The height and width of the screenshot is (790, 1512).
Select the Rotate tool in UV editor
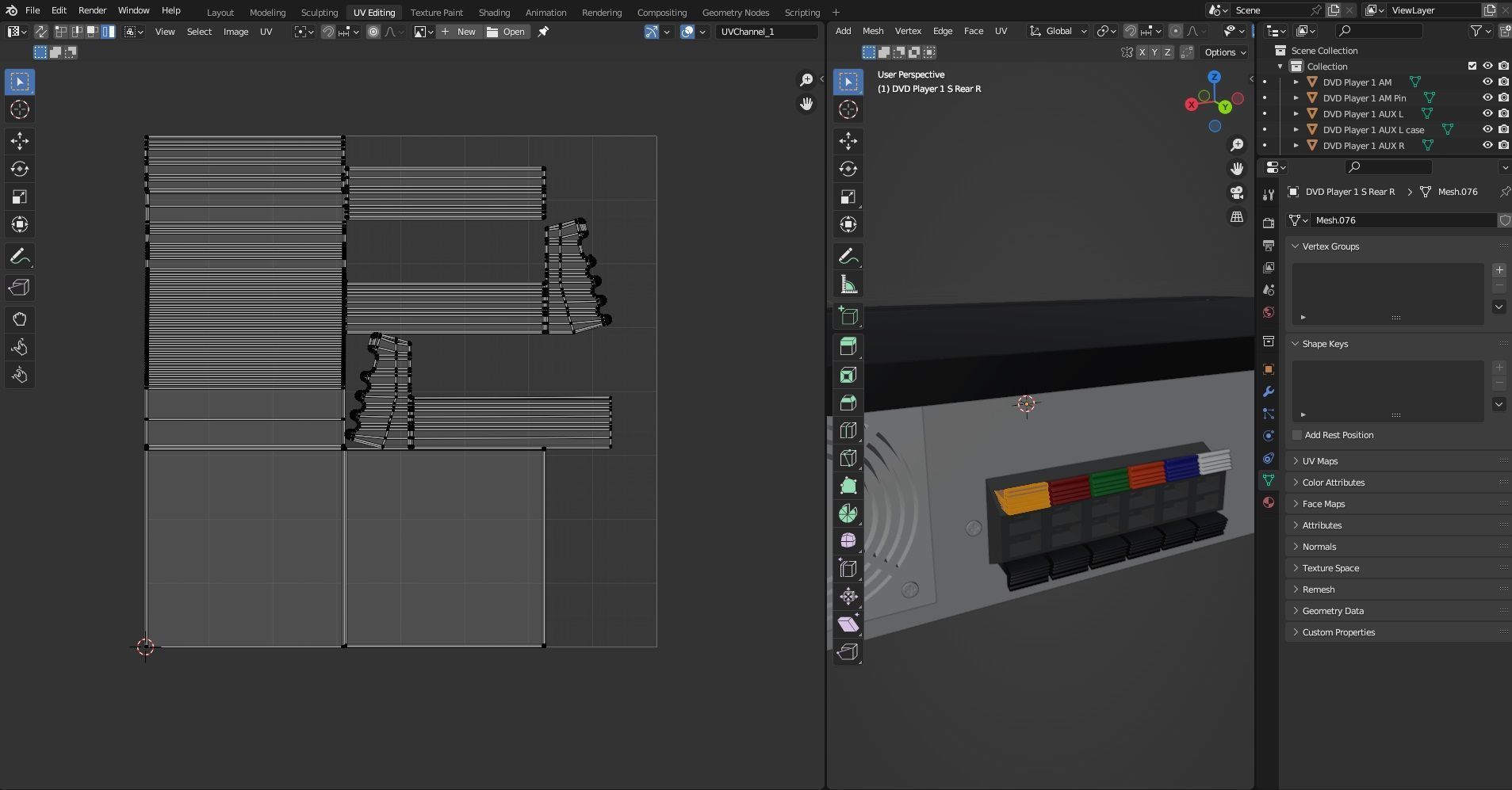[x=20, y=169]
